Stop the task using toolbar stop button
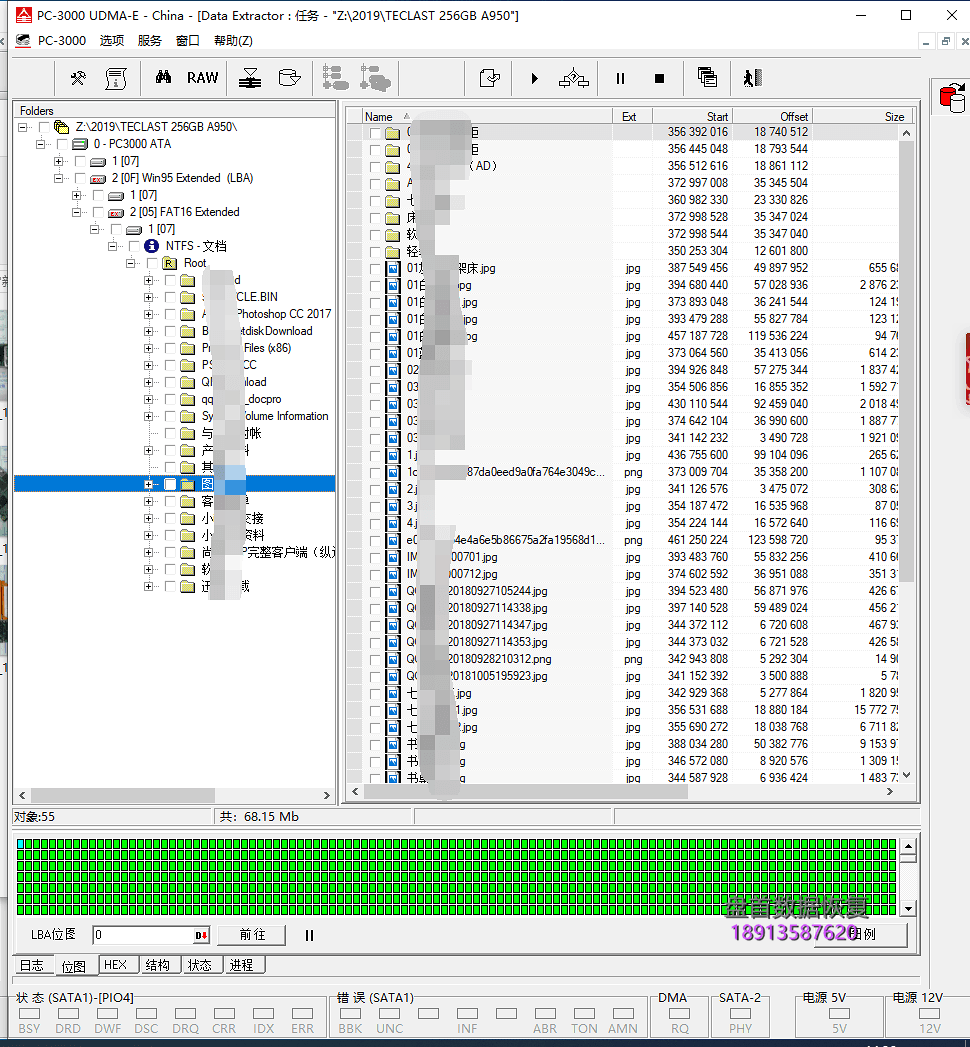 pyautogui.click(x=660, y=79)
